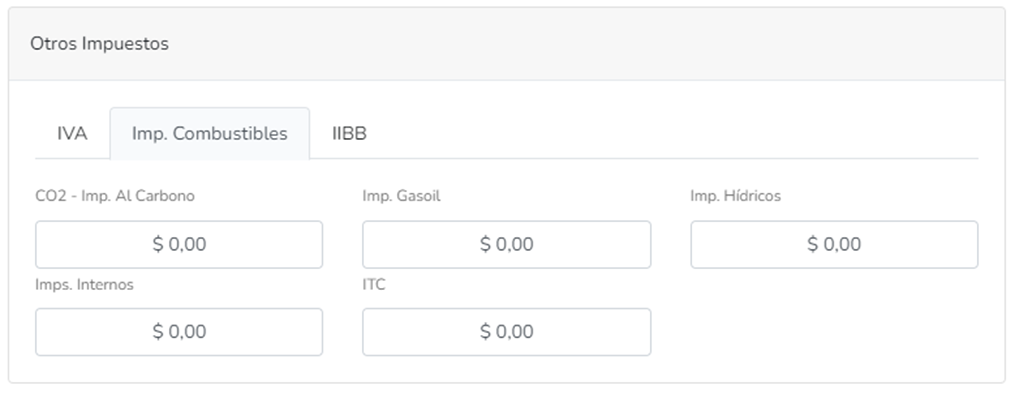Click the ITC label text
The image size is (1015, 394).
point(374,285)
